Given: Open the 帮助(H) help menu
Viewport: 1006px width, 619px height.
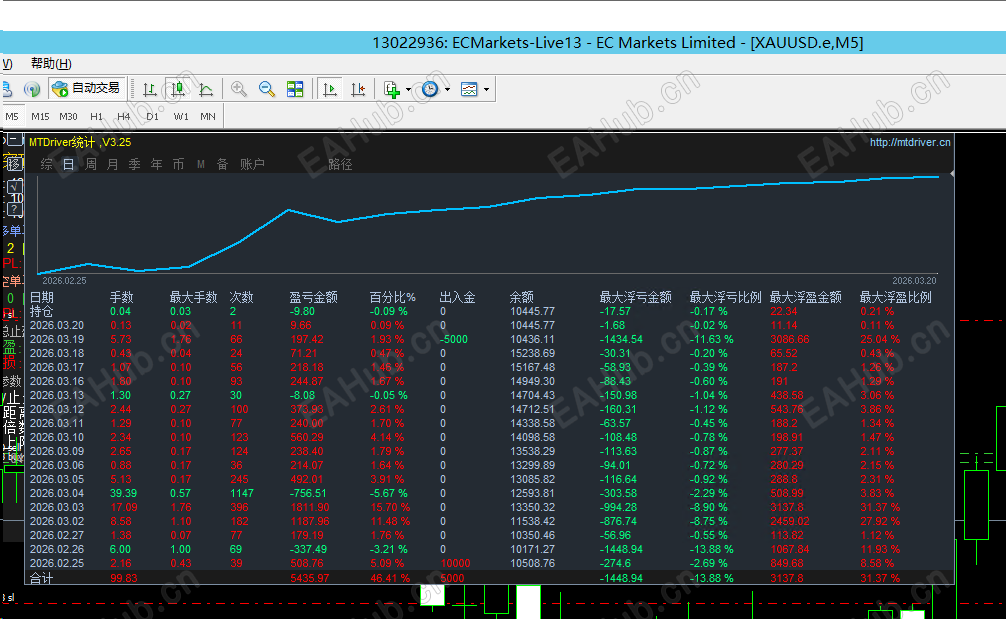Looking at the screenshot, I should tap(51, 64).
